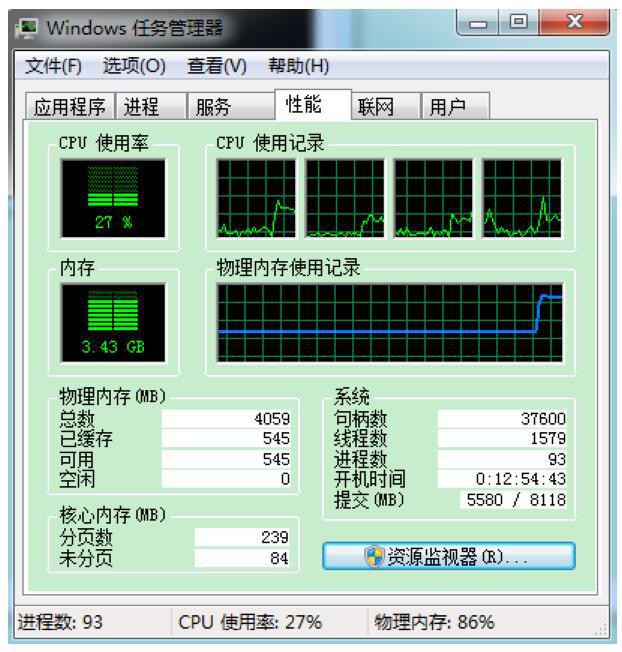
Task: Open the 文件(F) menu
Action: click(x=53, y=66)
